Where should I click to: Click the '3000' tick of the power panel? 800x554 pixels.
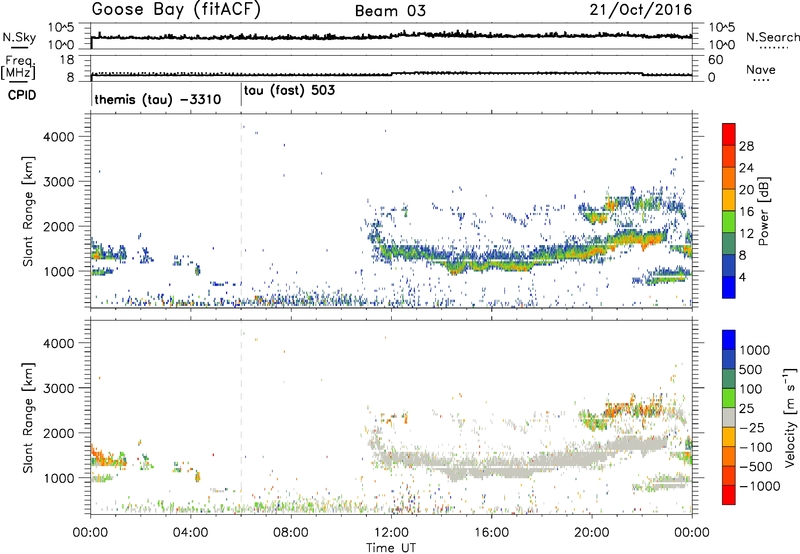pos(58,182)
